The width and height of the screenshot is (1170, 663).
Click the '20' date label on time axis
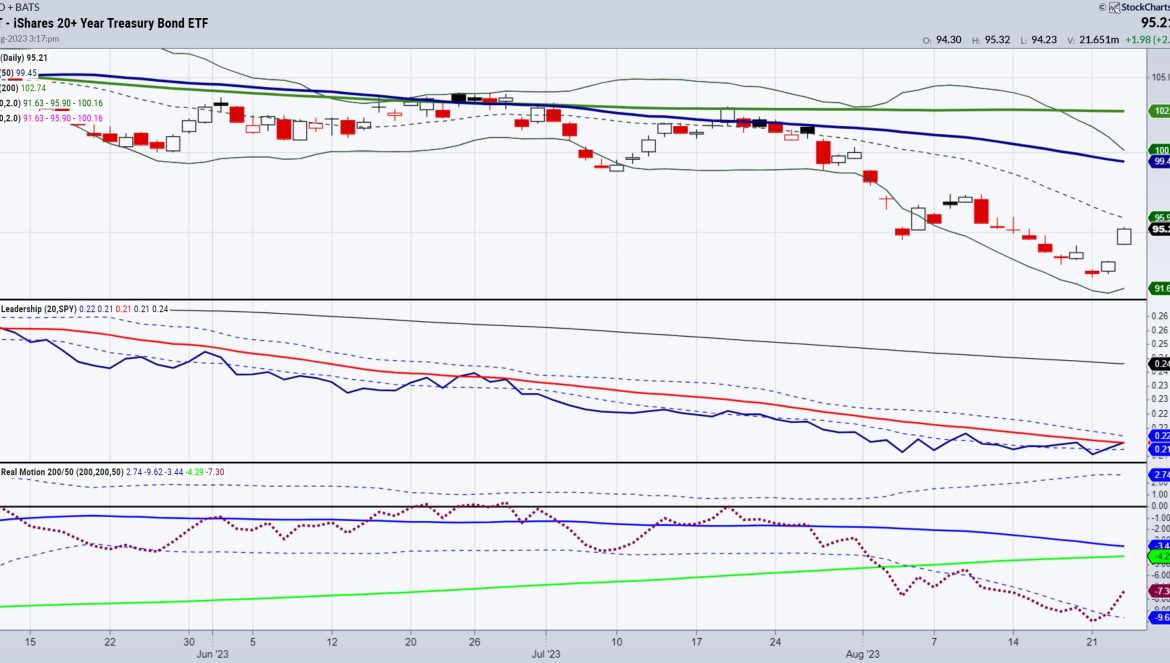tap(410, 641)
